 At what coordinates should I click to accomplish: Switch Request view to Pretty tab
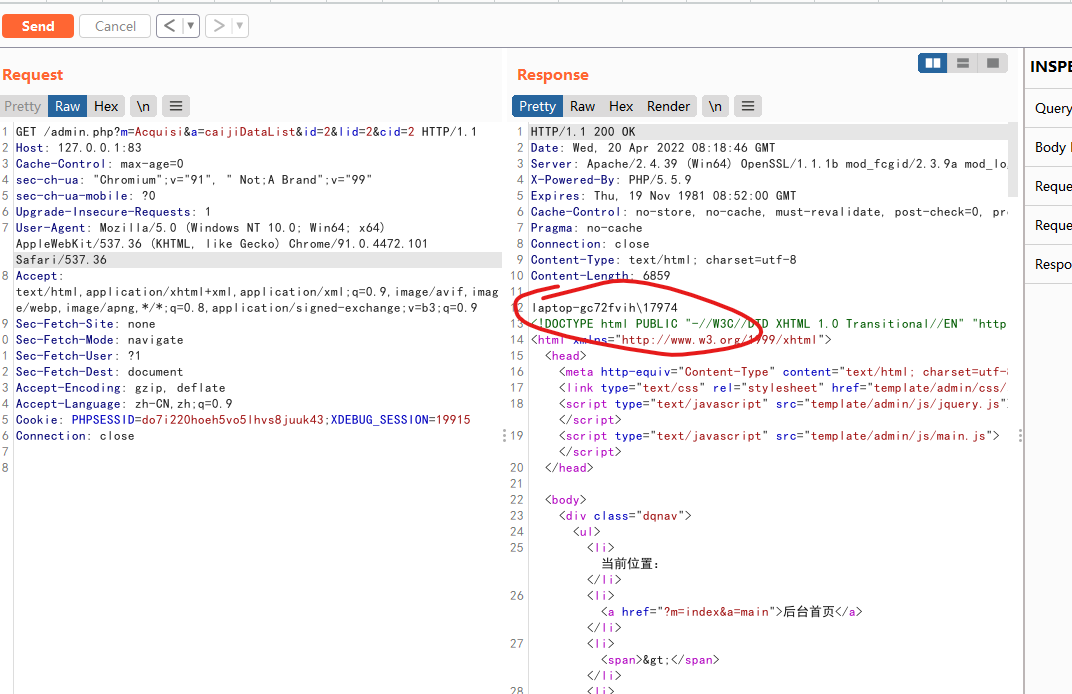point(23,106)
